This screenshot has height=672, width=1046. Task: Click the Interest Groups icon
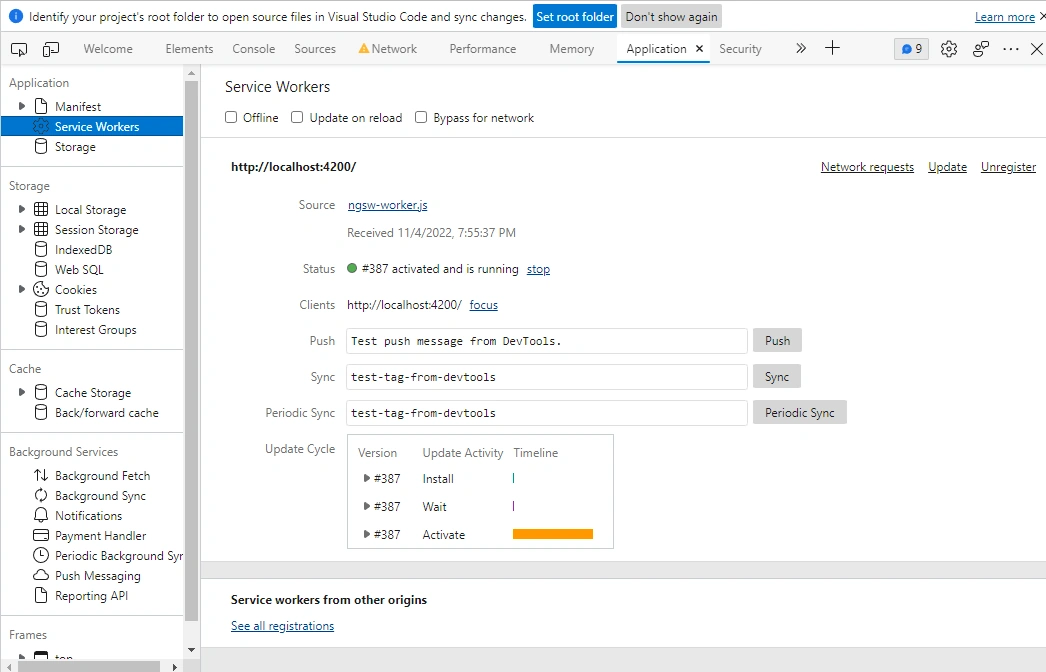point(41,330)
